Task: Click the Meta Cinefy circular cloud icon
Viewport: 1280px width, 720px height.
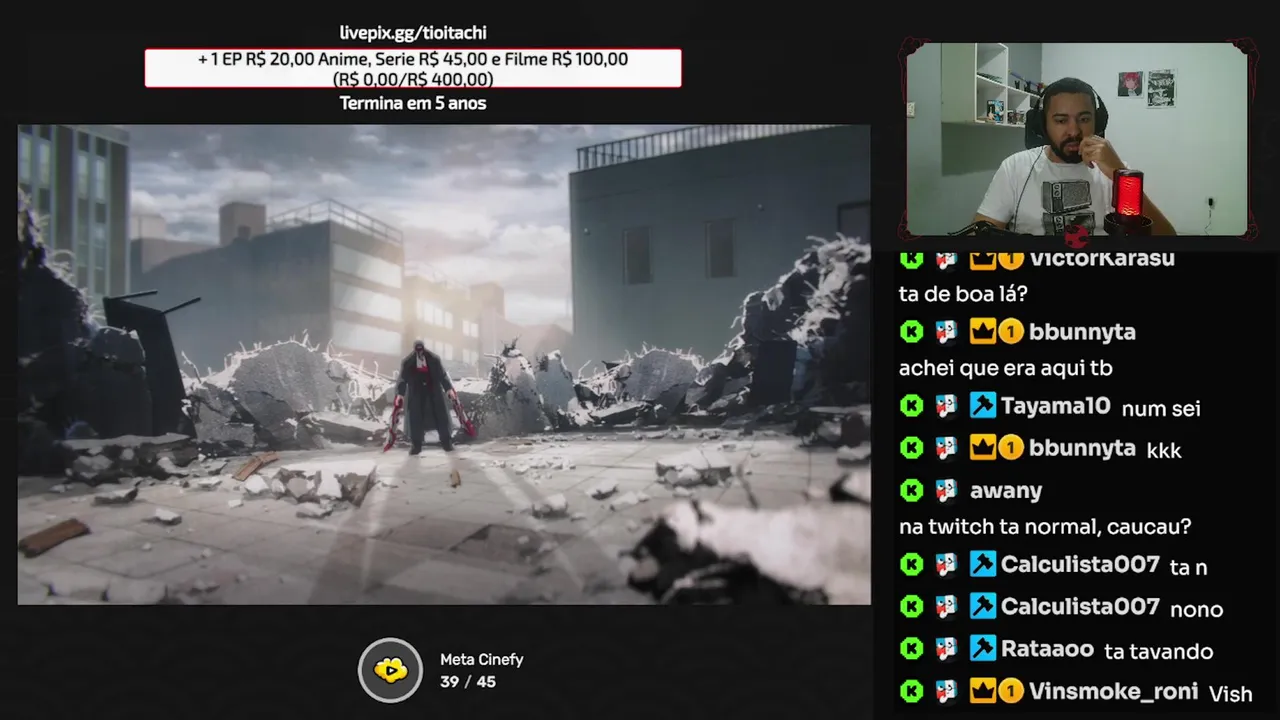Action: click(x=391, y=670)
